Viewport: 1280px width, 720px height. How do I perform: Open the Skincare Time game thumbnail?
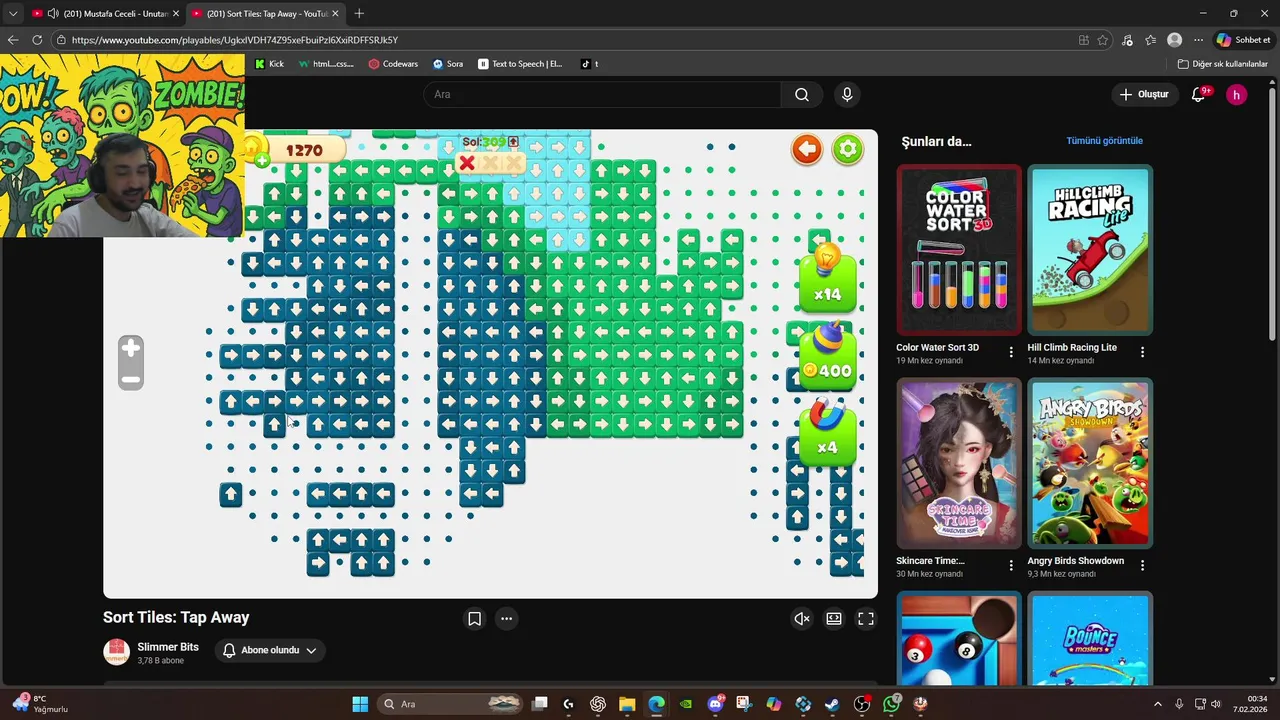tap(959, 463)
